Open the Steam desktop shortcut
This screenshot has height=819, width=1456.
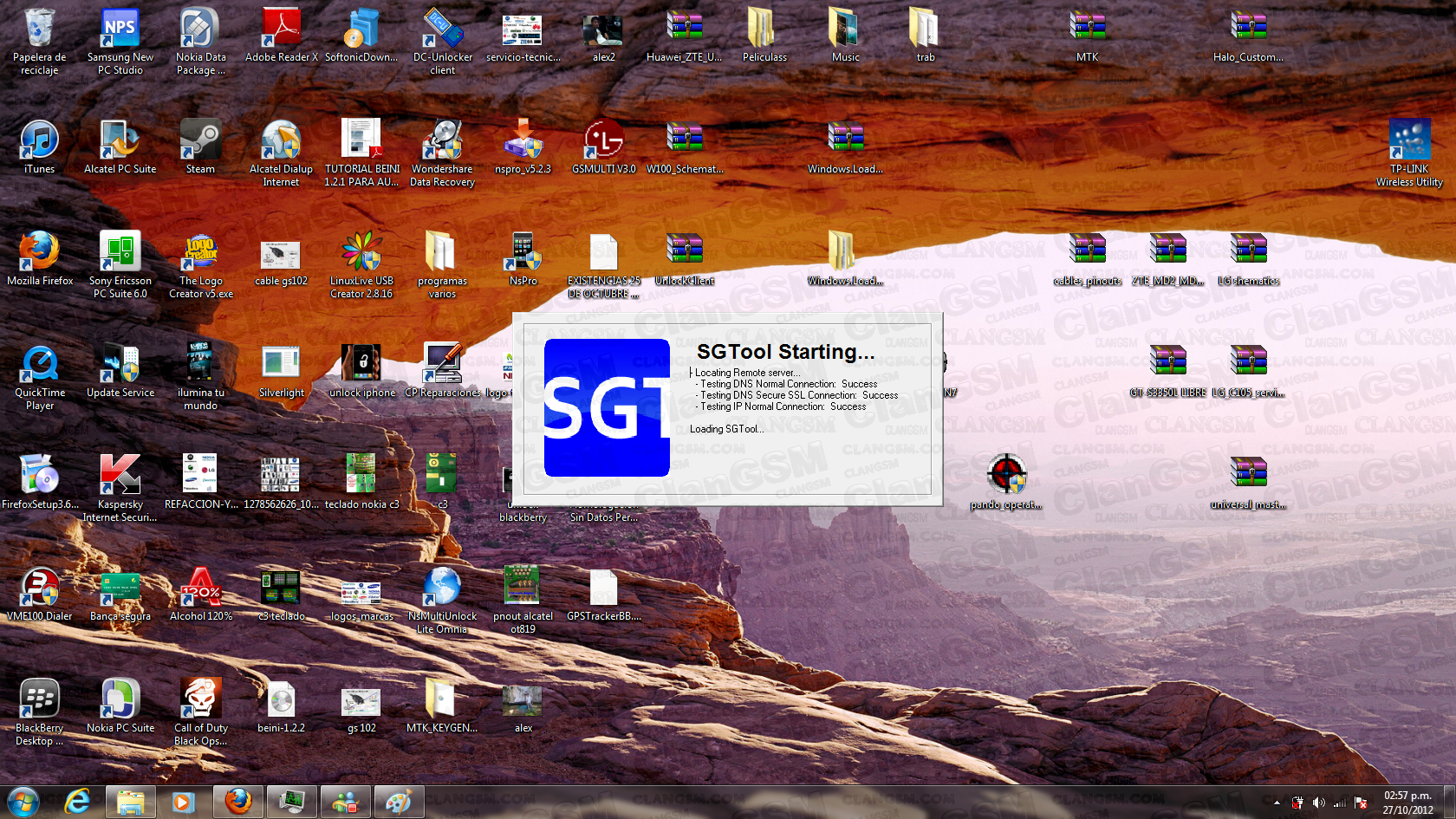(x=200, y=142)
